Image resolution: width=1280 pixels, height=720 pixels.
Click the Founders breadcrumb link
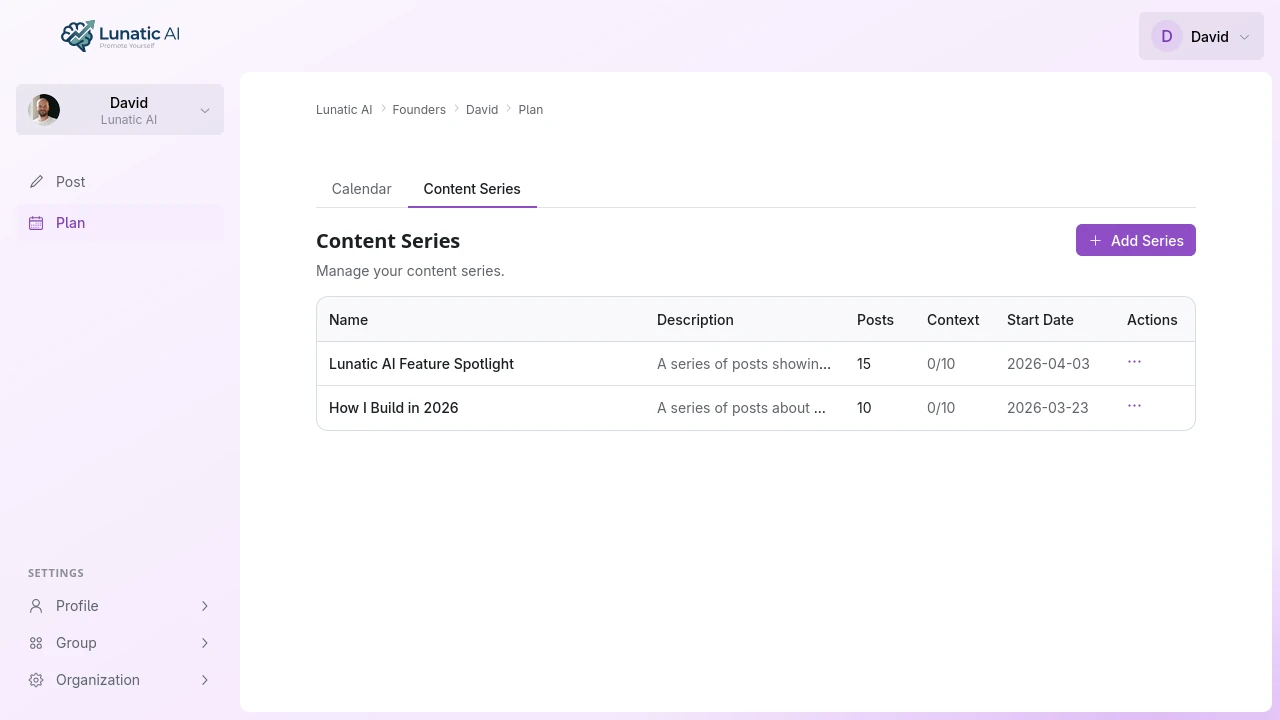419,110
